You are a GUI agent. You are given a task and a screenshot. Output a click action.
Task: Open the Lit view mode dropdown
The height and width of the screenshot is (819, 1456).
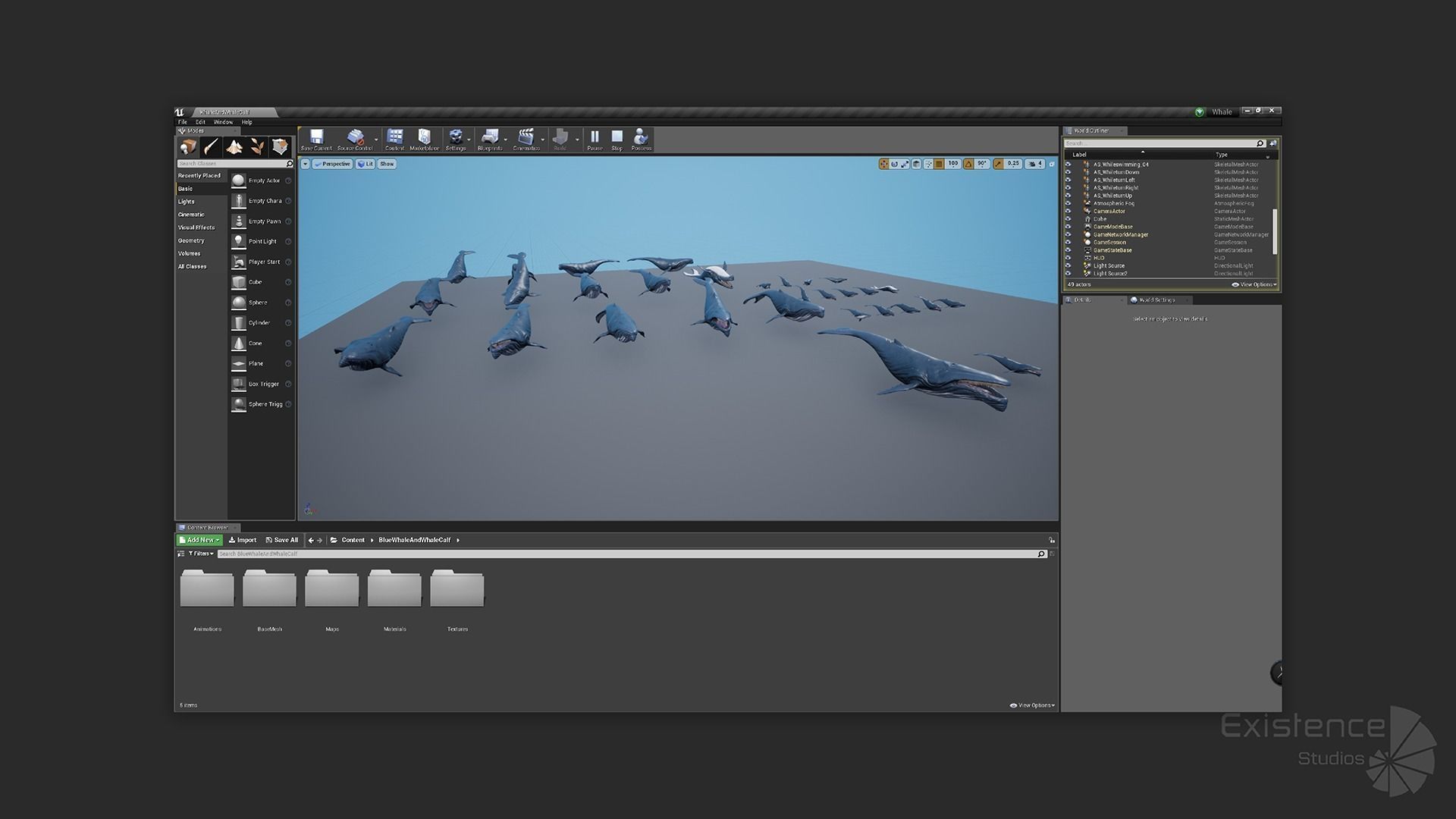coord(366,164)
